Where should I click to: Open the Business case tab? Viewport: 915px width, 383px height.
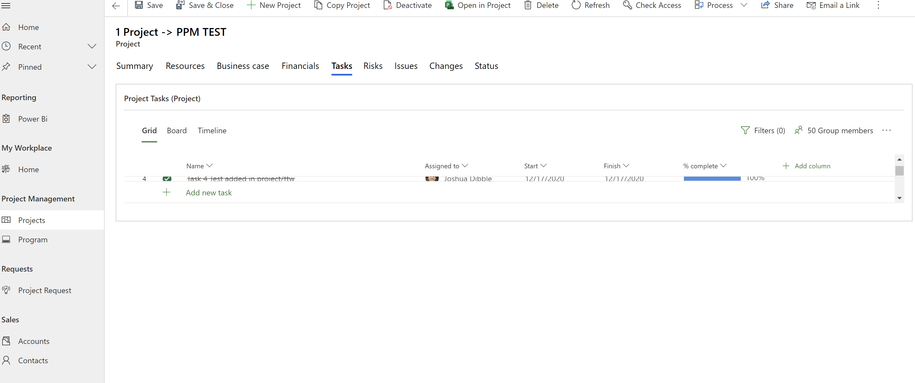[x=243, y=66]
